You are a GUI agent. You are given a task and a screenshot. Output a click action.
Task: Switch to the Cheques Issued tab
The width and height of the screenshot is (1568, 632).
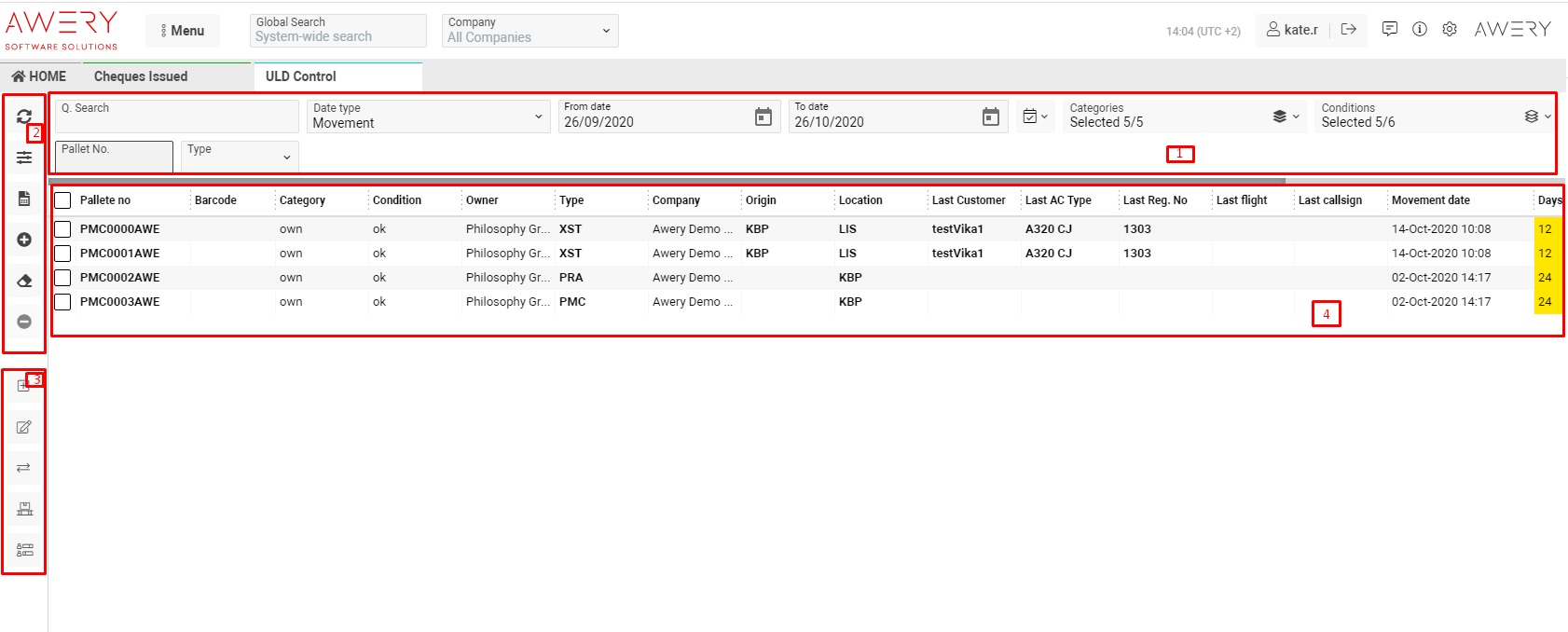[141, 76]
